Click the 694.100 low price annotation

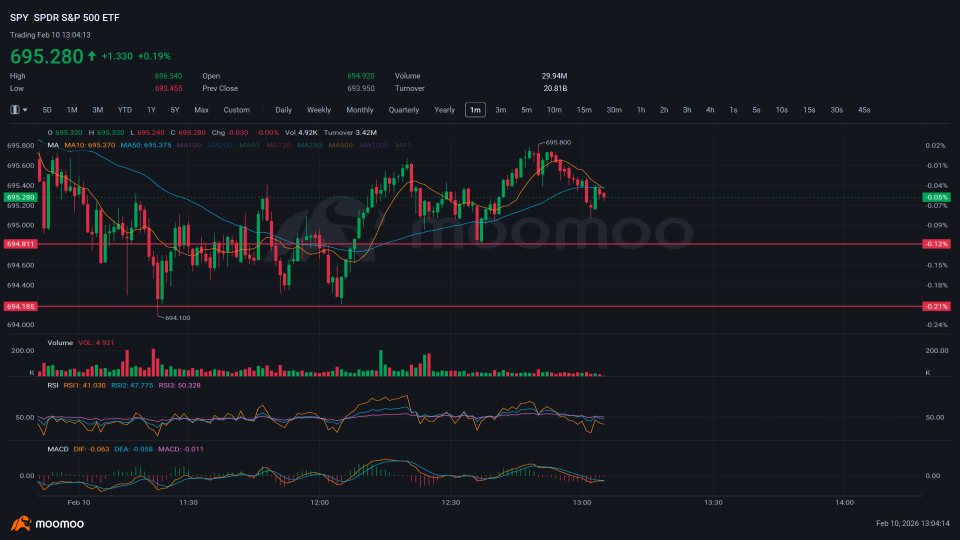click(x=178, y=318)
